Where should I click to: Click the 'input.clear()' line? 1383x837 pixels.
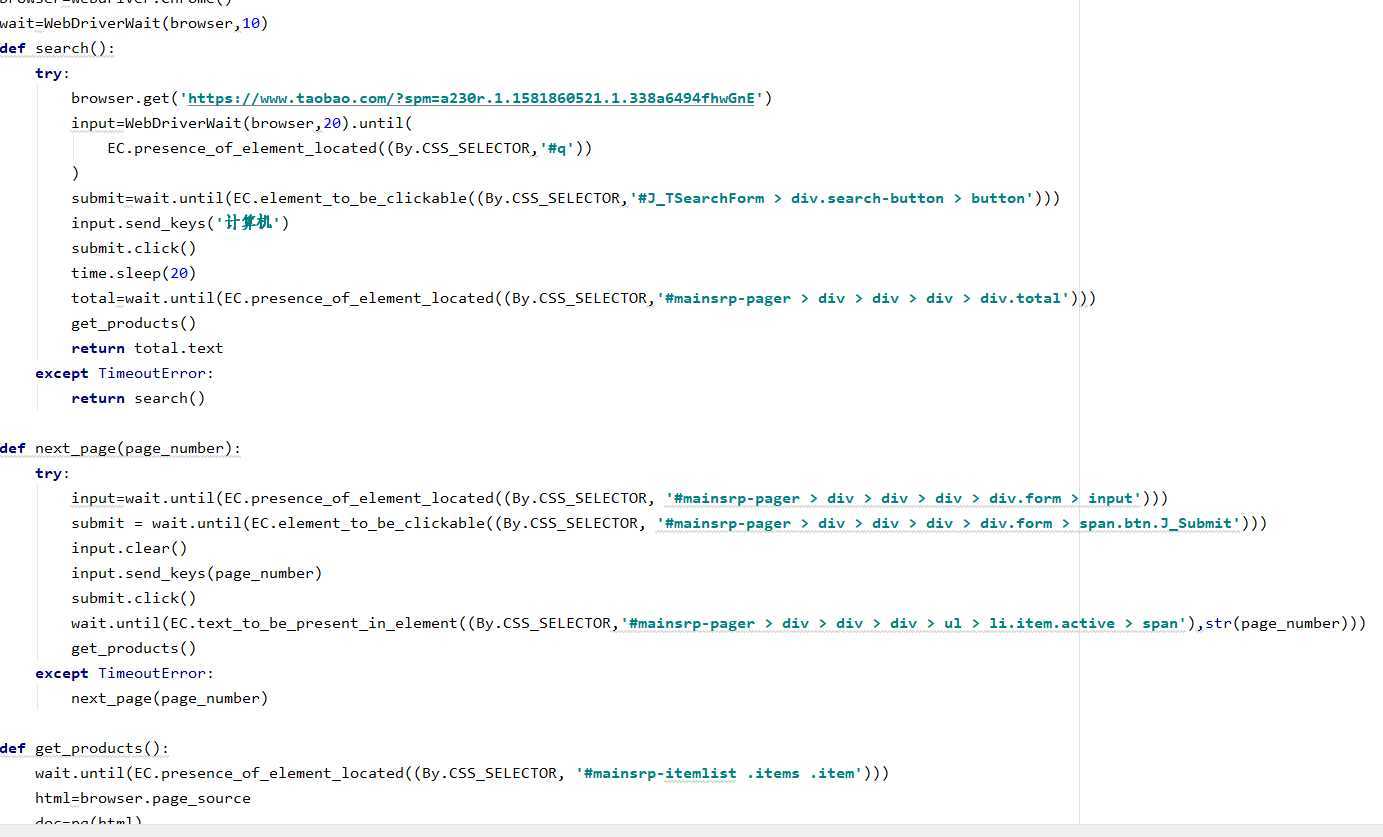[x=129, y=548]
